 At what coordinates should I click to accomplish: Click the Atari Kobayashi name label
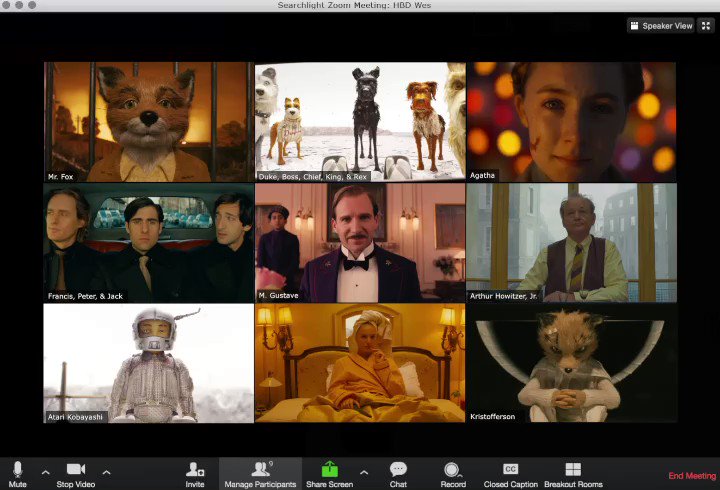(75, 417)
